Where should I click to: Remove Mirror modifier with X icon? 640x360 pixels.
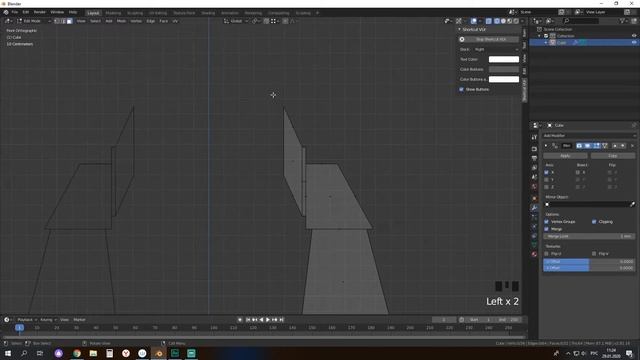click(x=633, y=146)
